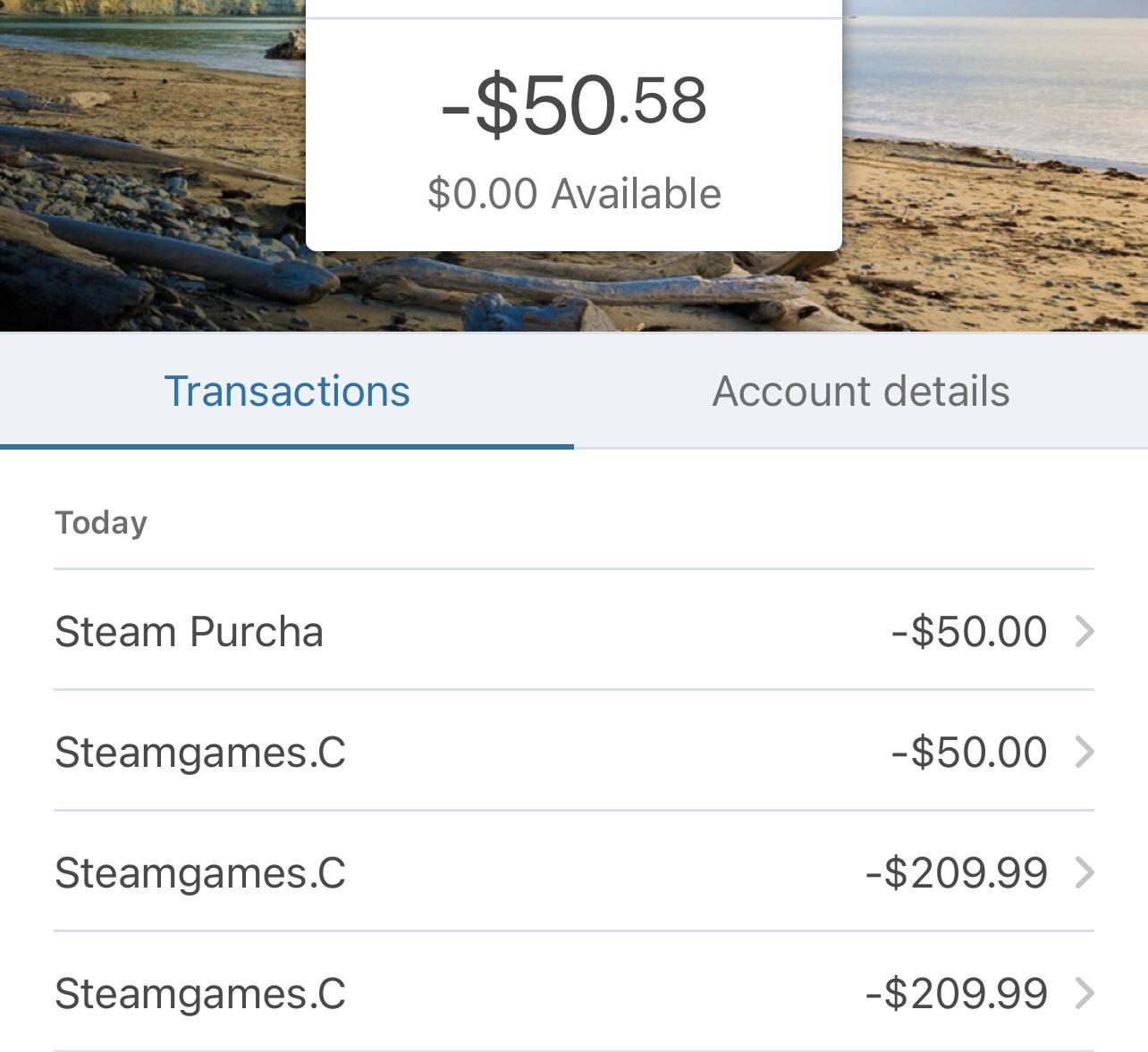Open the Steam Purcha transaction

189,632
